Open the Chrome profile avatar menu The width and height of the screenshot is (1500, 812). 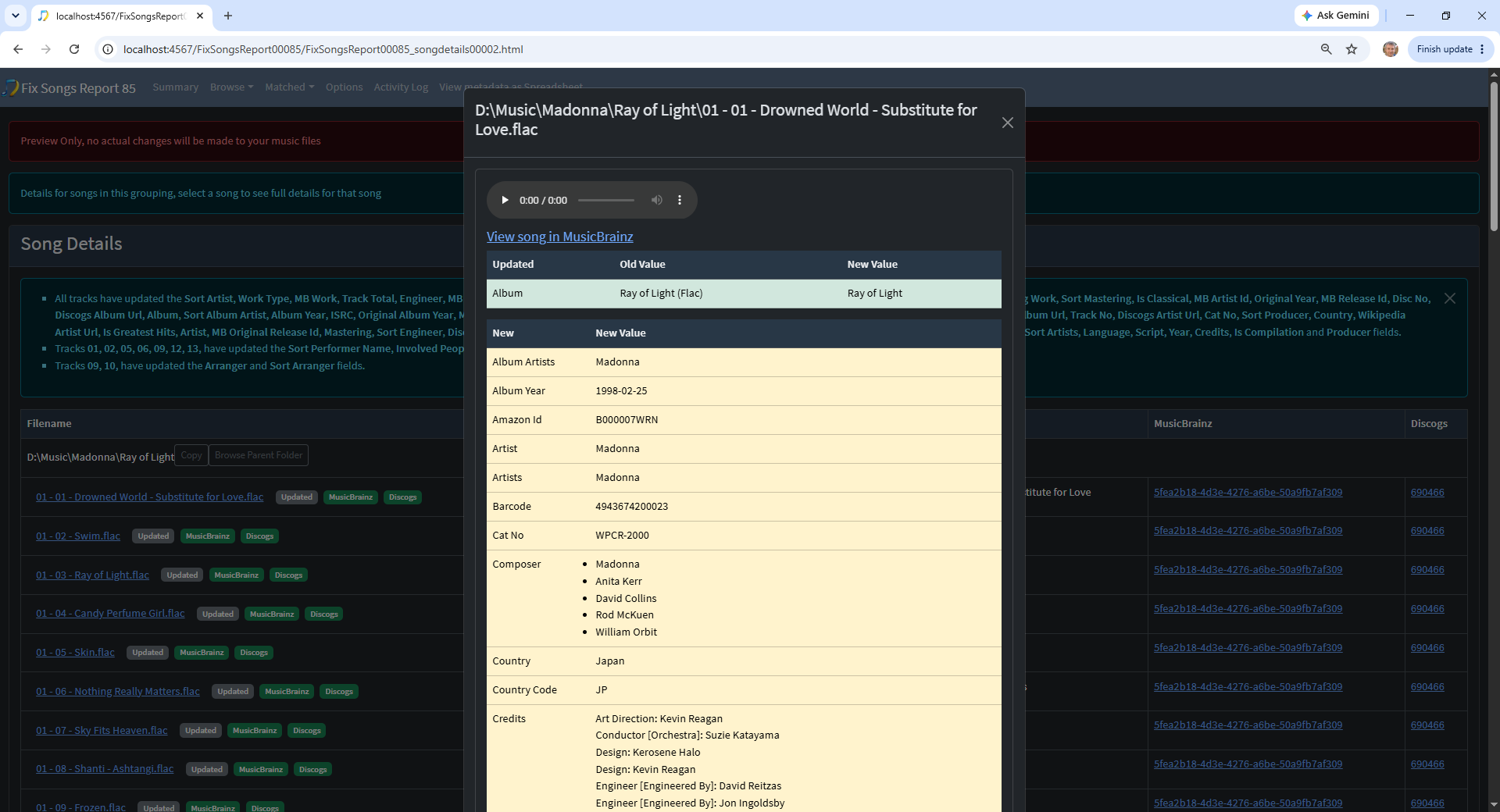1391,49
